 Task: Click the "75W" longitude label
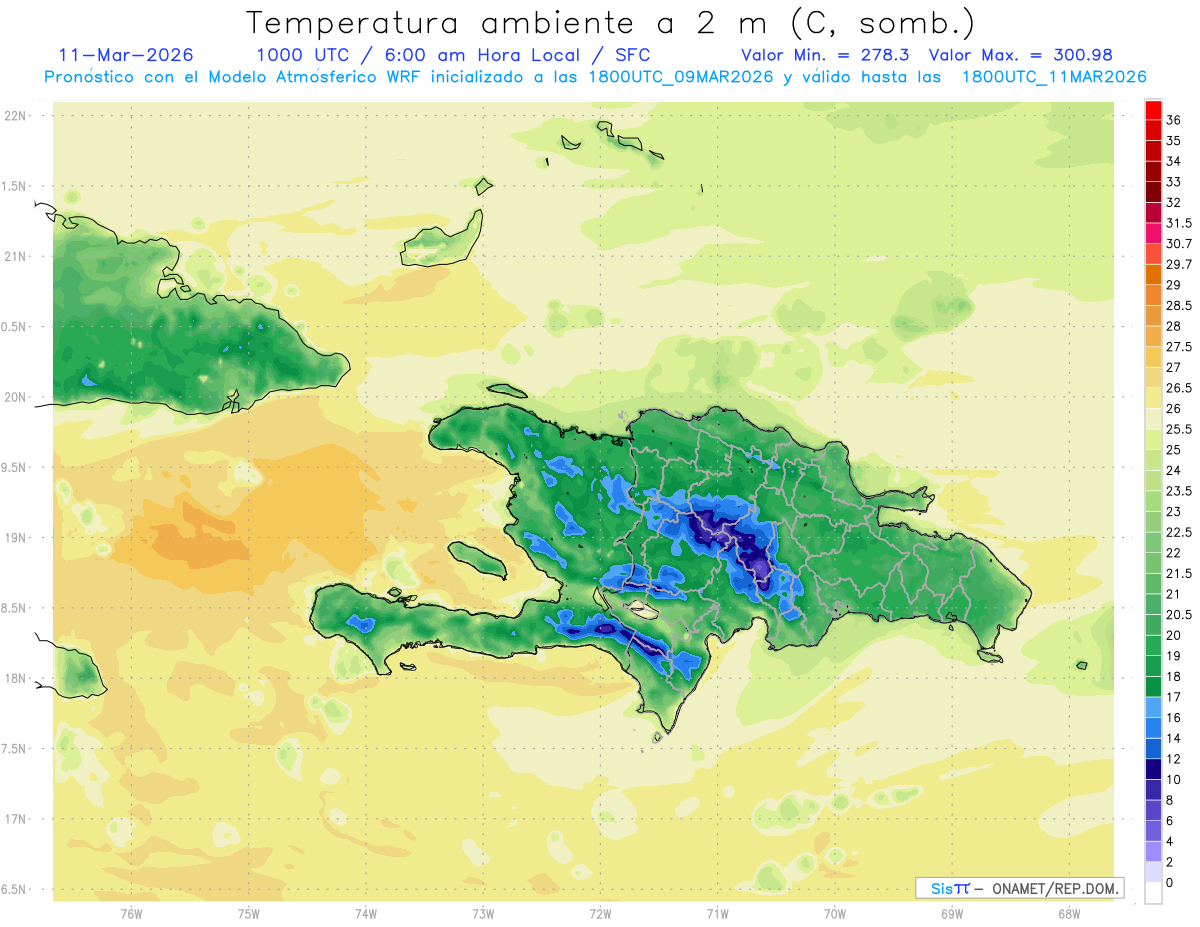(x=248, y=914)
